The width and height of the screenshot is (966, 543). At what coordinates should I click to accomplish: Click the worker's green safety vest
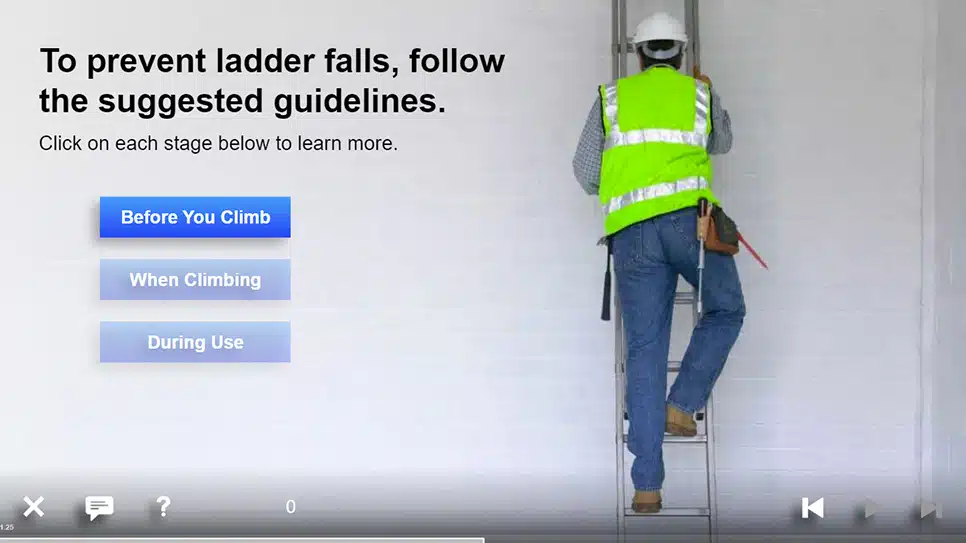(x=656, y=148)
